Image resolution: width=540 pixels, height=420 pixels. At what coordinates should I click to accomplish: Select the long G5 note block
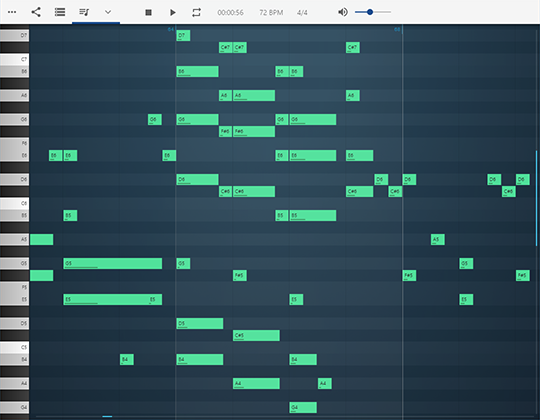113,263
